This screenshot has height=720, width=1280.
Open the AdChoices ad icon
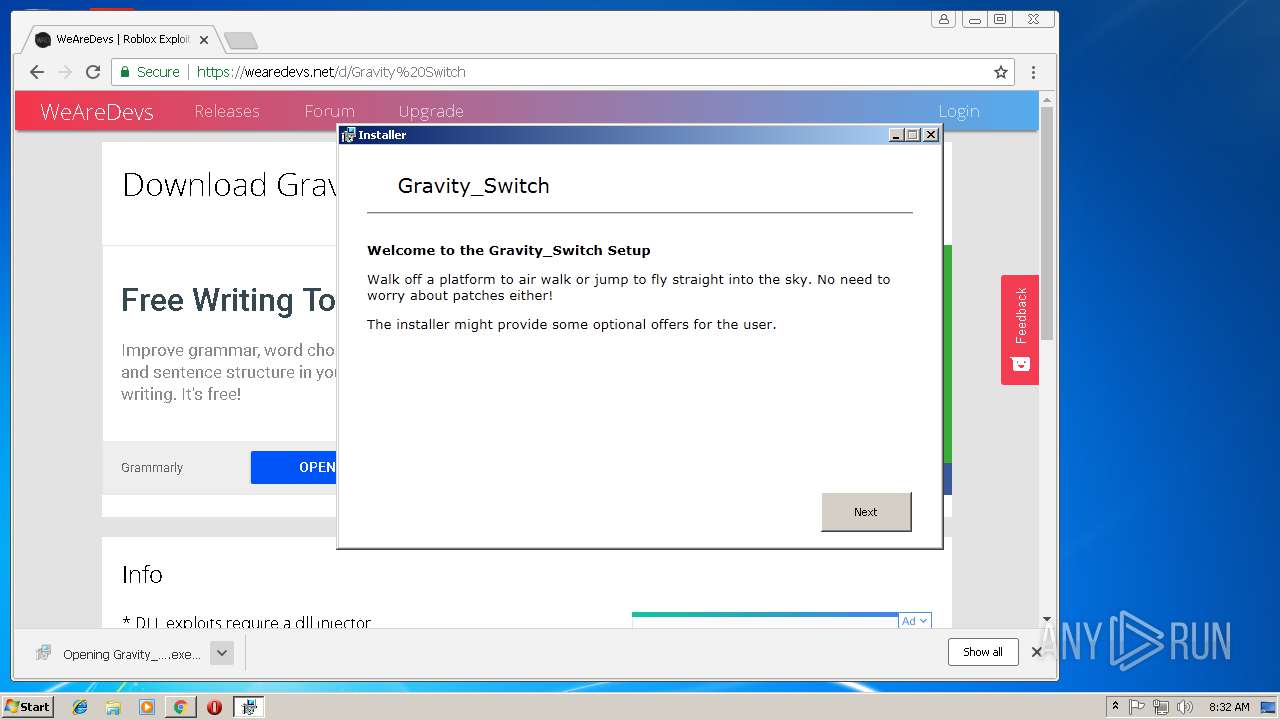[915, 621]
